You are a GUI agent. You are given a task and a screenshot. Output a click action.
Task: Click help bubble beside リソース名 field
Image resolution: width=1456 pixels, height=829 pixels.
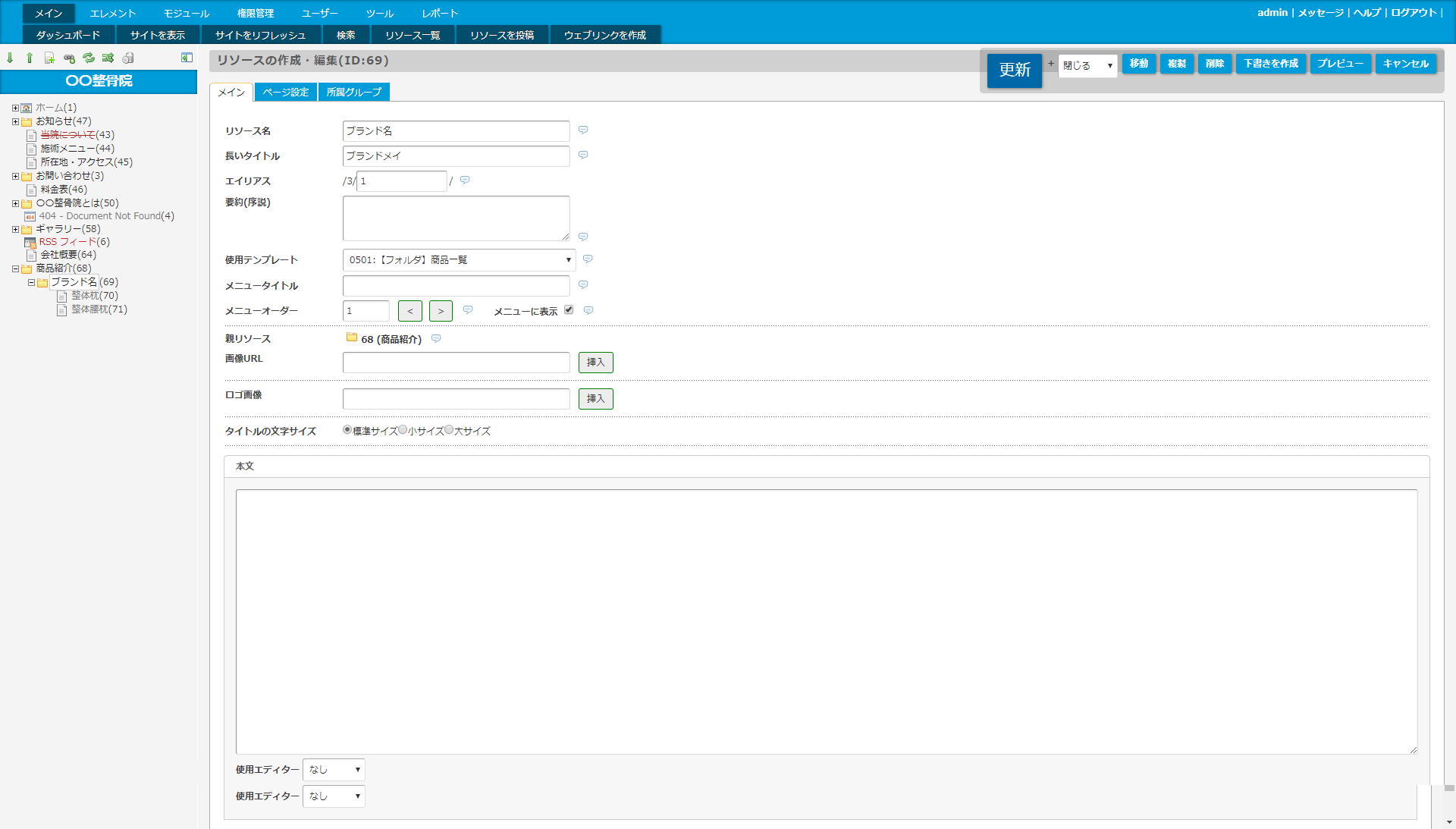tap(583, 130)
